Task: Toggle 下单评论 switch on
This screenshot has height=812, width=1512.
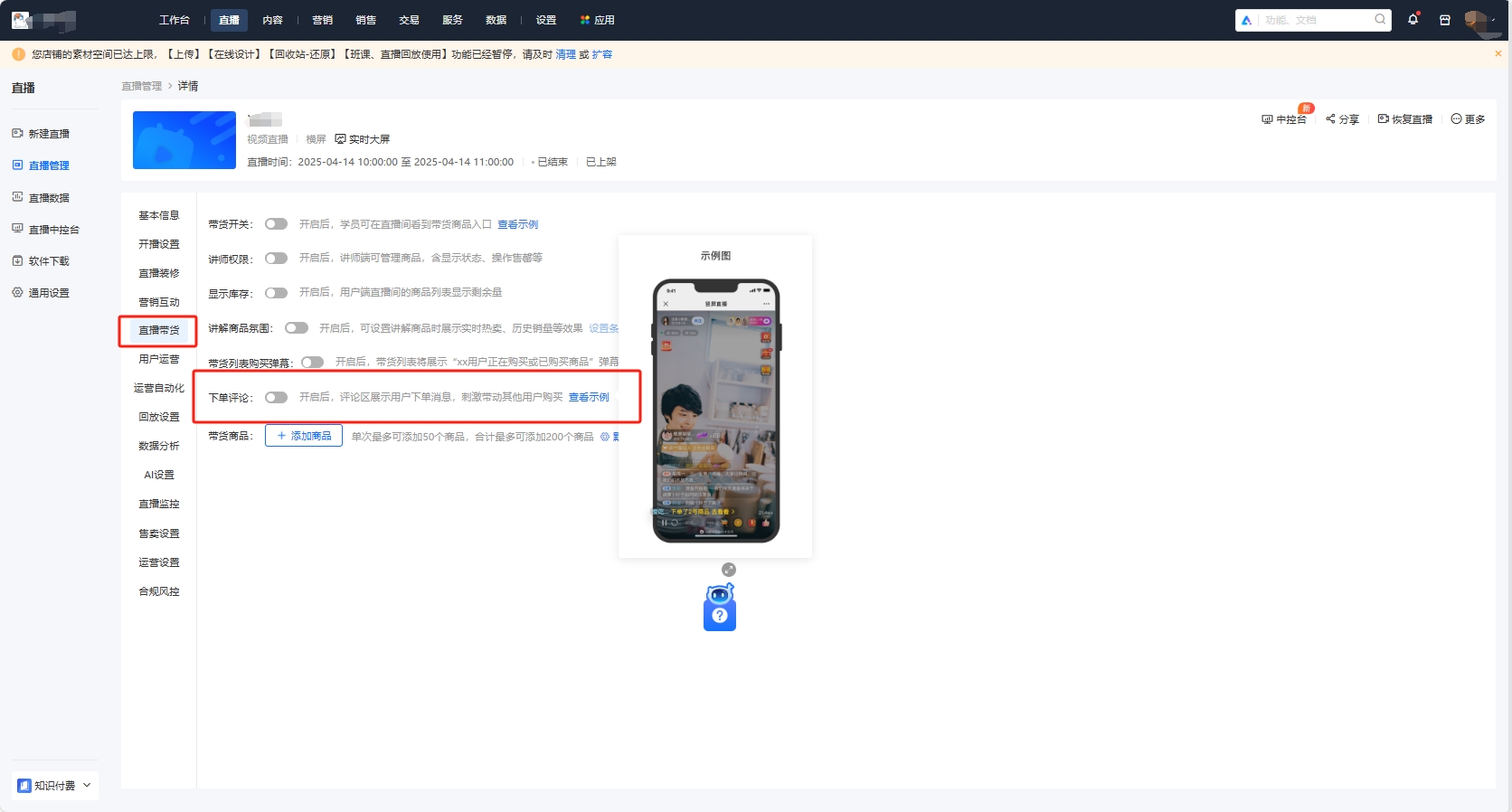Action: coord(276,398)
